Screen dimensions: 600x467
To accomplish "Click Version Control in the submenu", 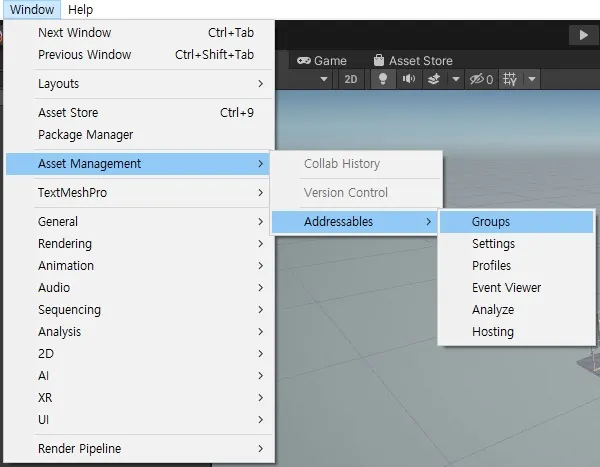I will (x=357, y=193).
